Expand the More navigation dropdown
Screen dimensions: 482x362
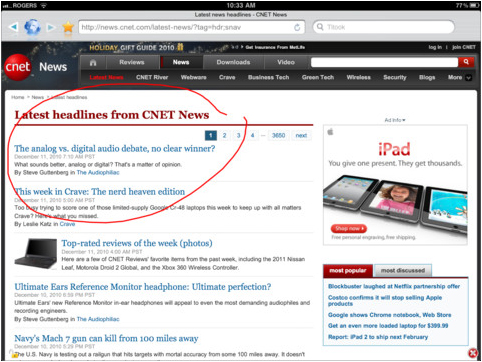point(459,77)
